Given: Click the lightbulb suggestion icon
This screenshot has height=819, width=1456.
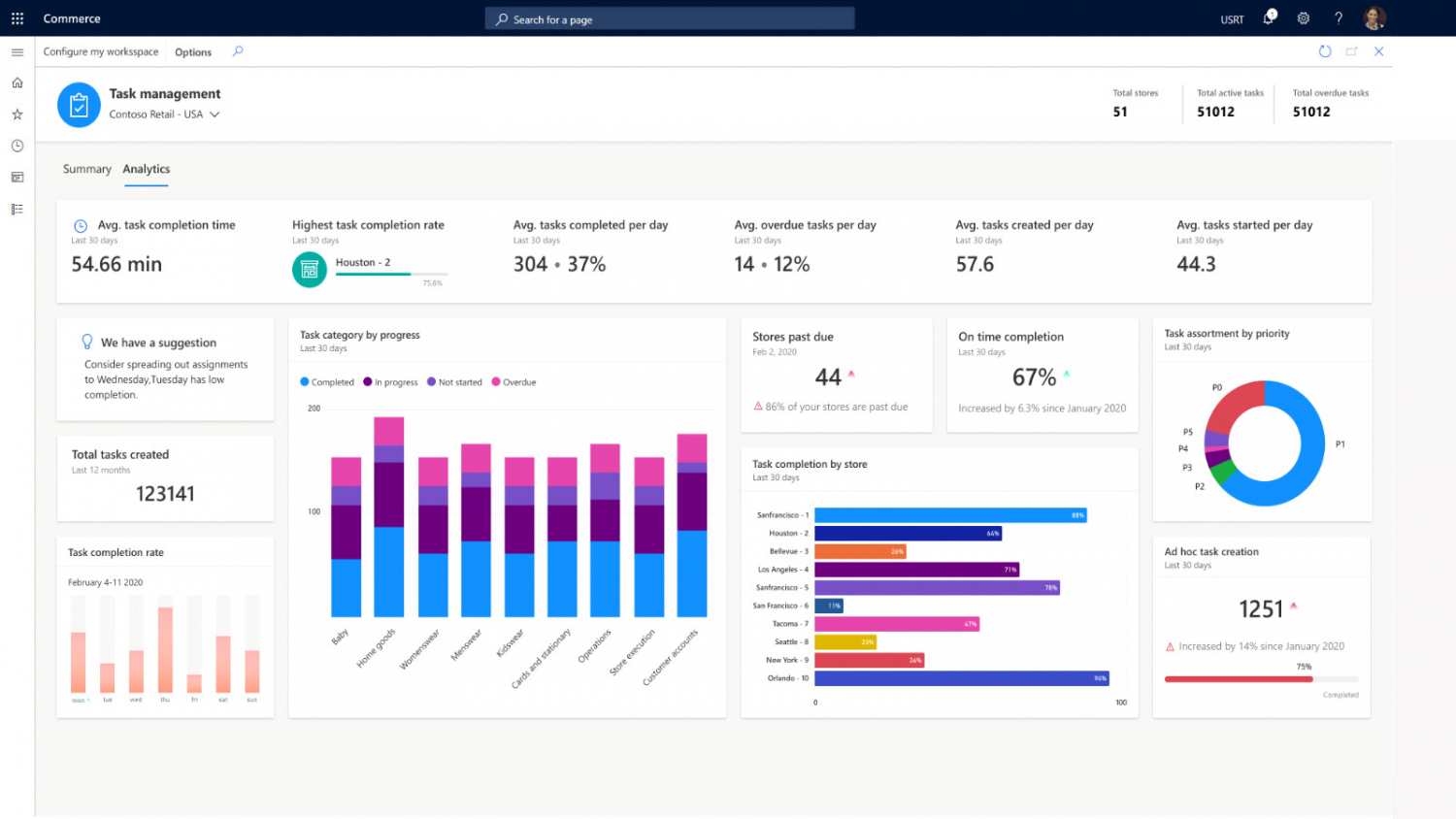Looking at the screenshot, I should tap(87, 342).
